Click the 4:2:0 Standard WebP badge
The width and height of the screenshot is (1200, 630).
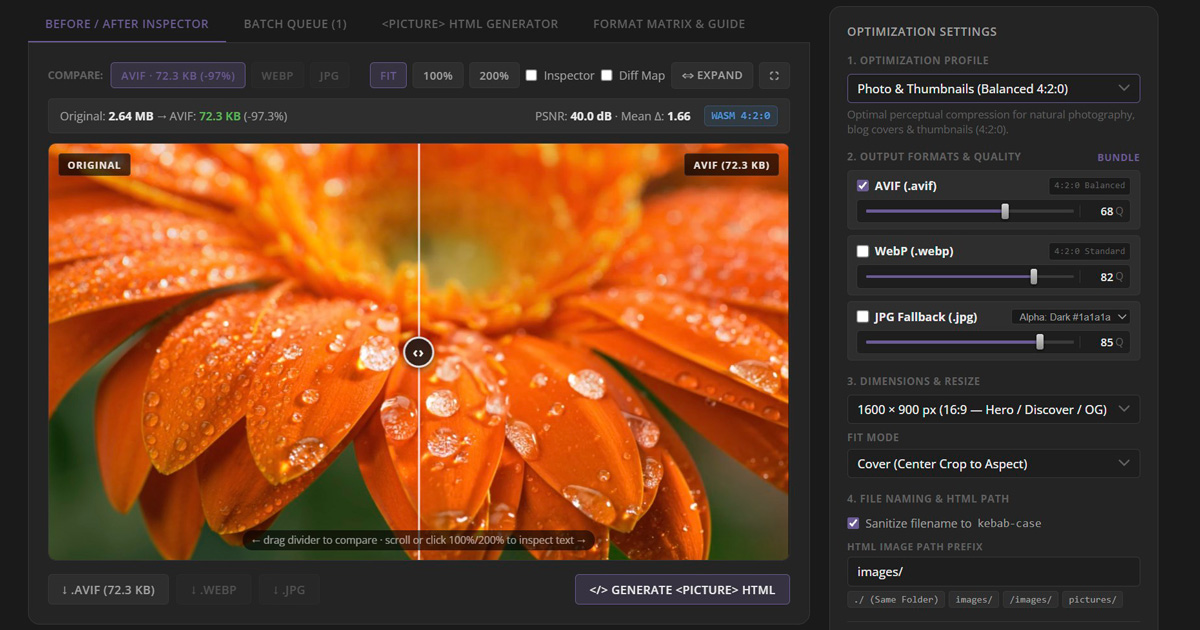point(1090,251)
